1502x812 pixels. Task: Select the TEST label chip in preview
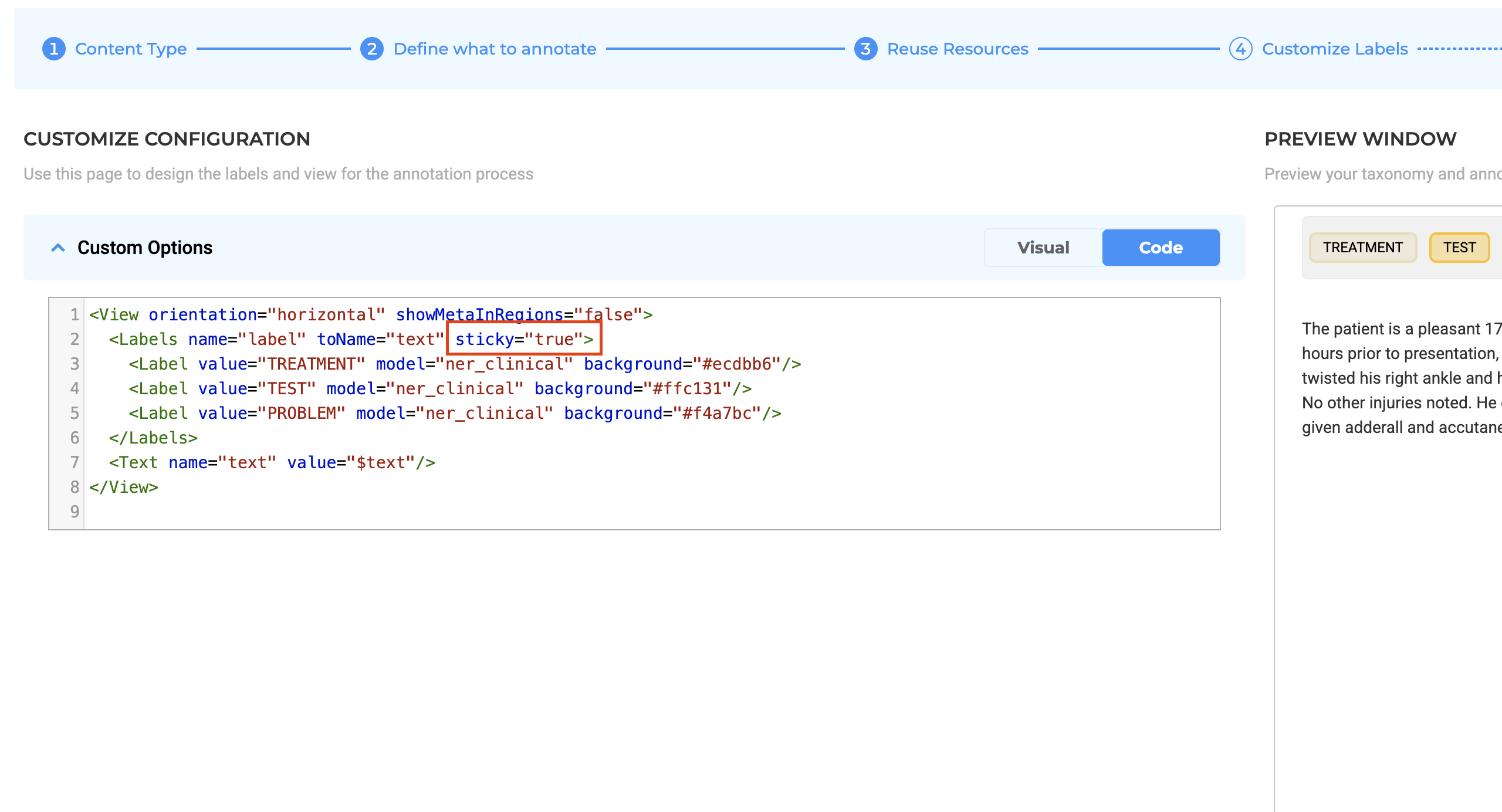coord(1459,248)
